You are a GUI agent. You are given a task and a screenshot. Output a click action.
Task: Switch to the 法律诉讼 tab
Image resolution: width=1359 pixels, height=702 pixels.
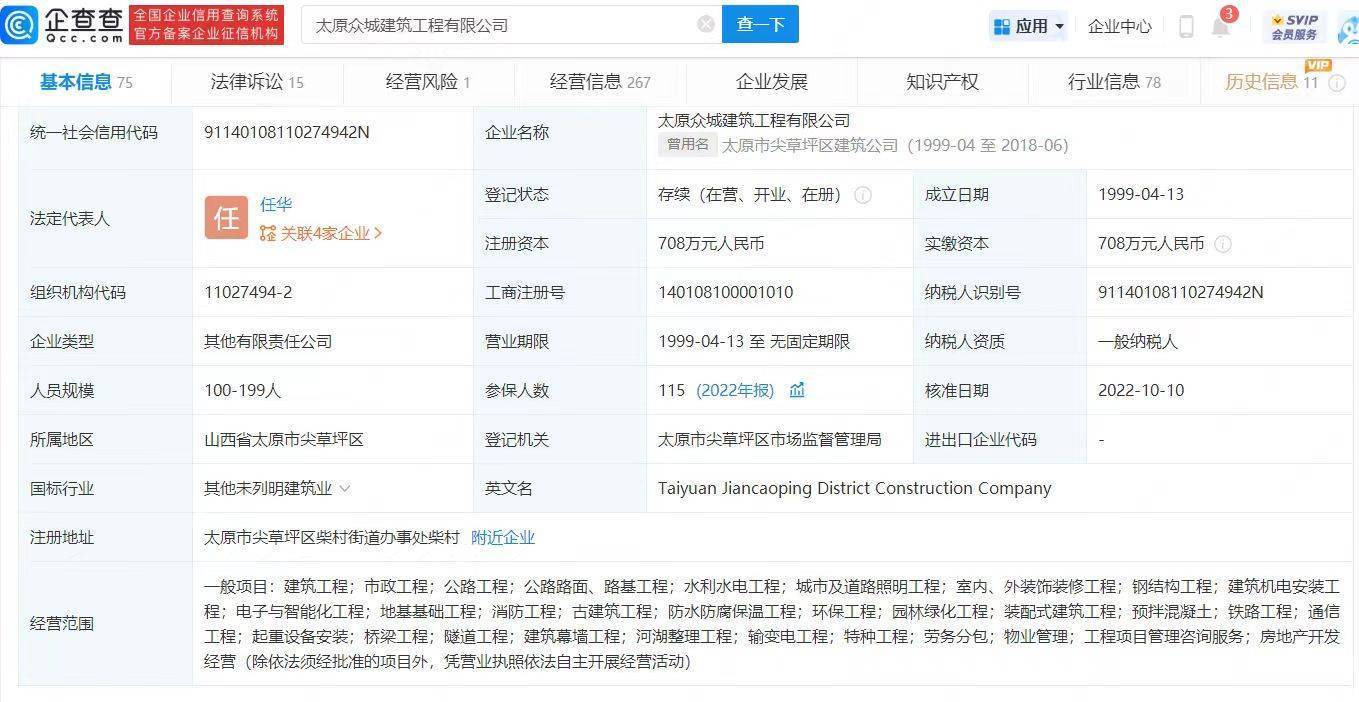click(257, 82)
